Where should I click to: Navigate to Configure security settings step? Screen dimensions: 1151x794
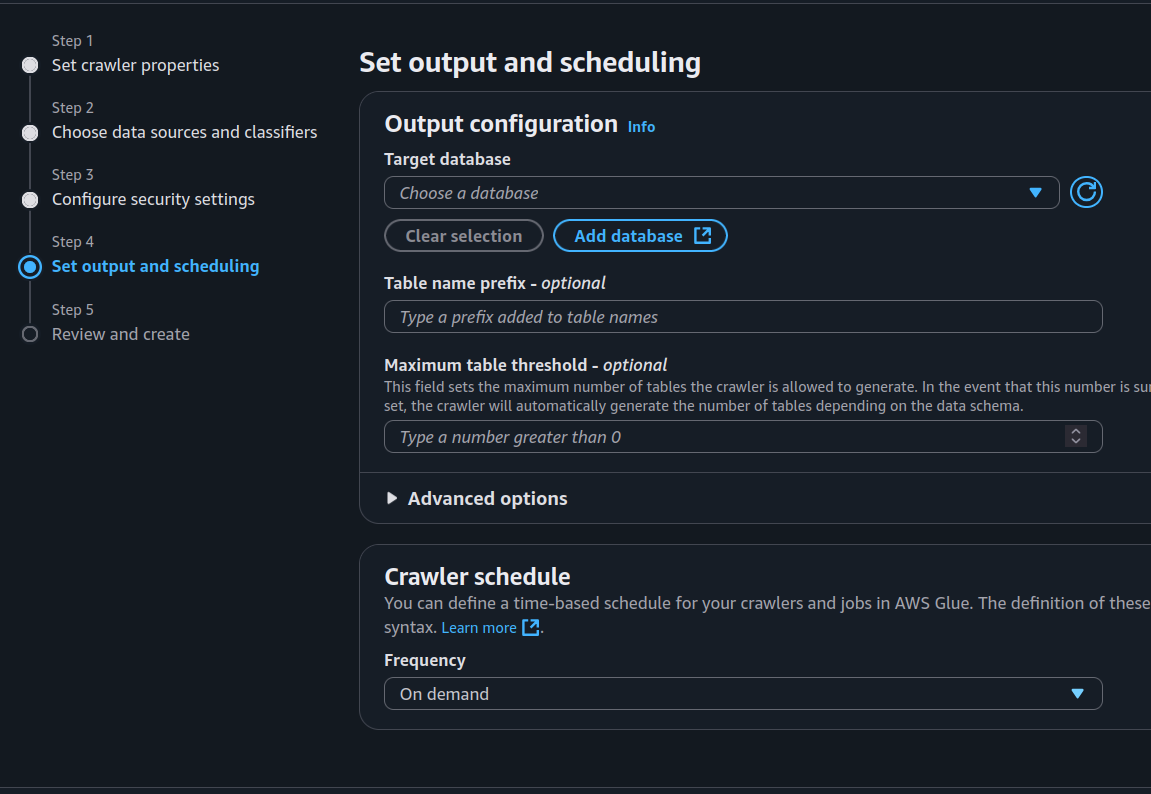(153, 200)
